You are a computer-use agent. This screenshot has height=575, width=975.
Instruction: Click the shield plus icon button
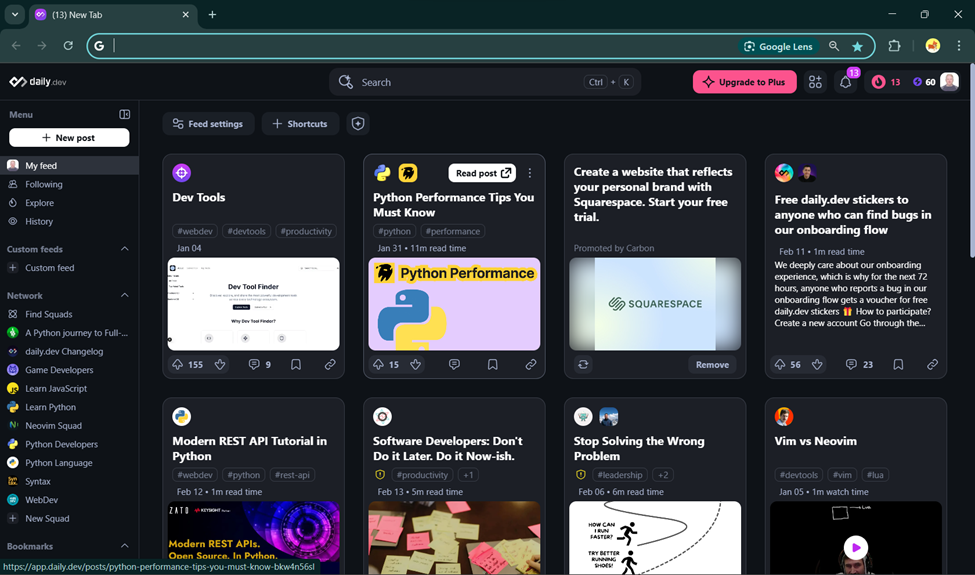click(x=358, y=124)
